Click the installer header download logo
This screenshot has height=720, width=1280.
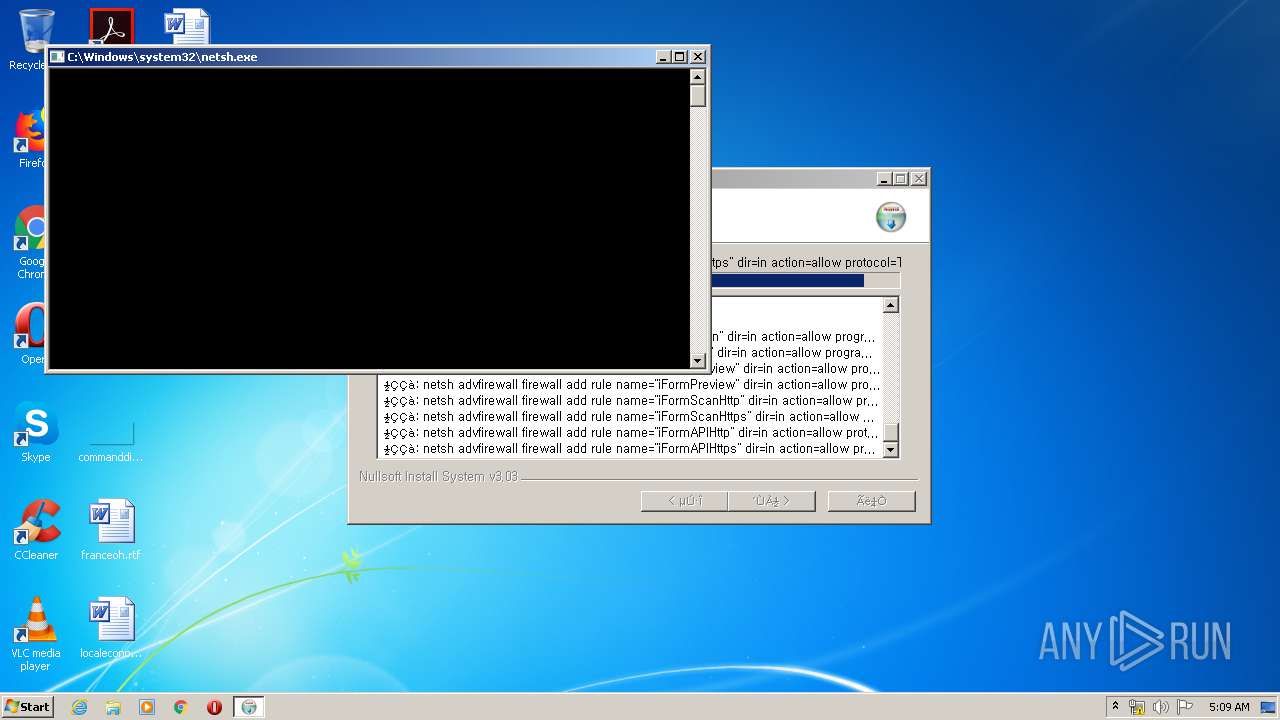pos(890,217)
